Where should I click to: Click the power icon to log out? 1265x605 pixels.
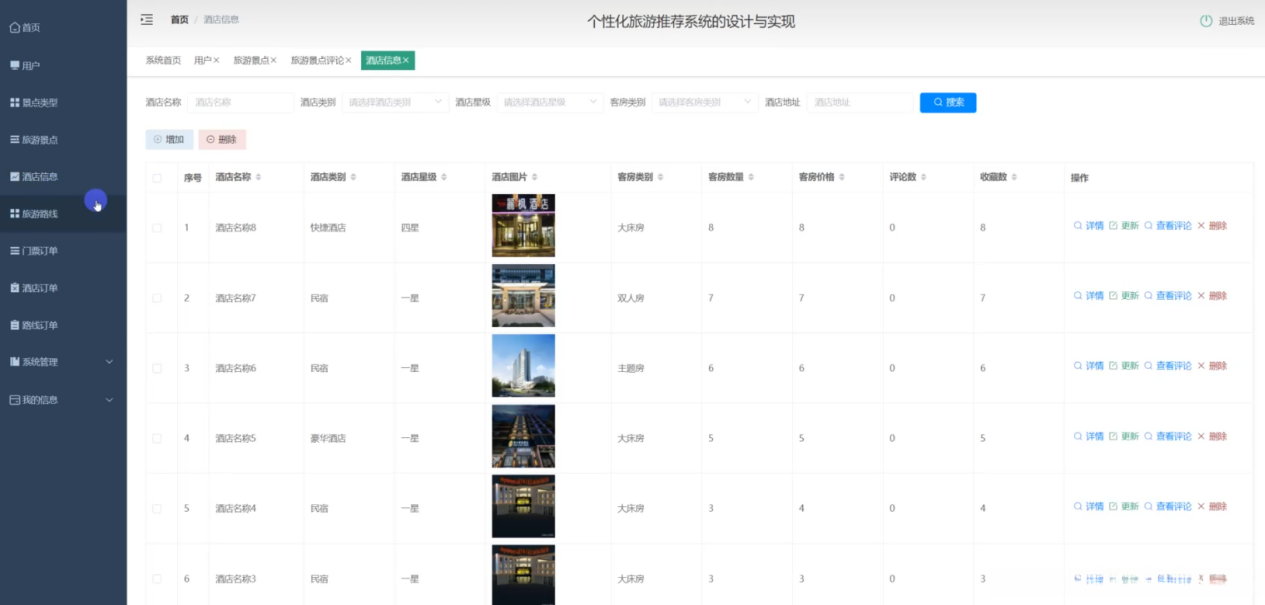(x=1206, y=21)
